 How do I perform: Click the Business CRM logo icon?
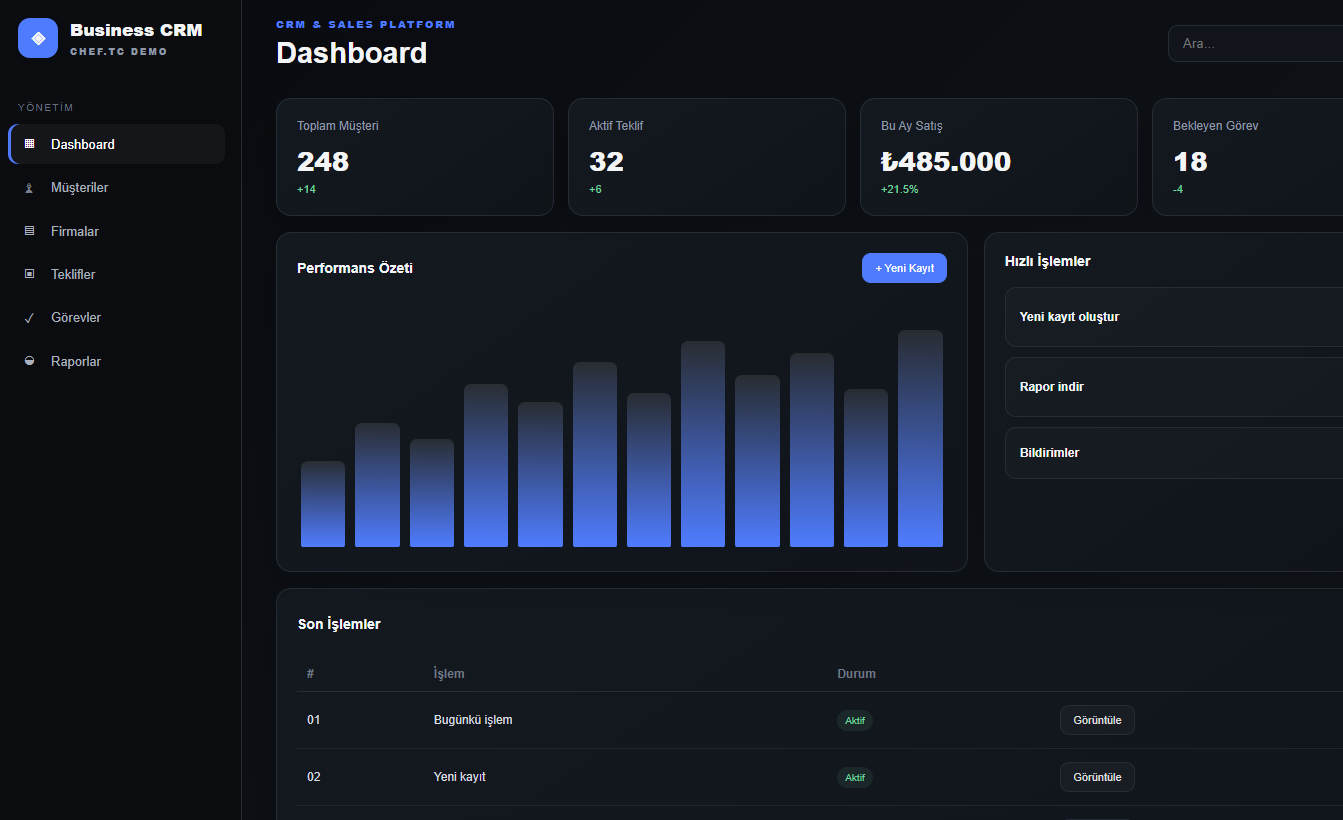coord(38,38)
